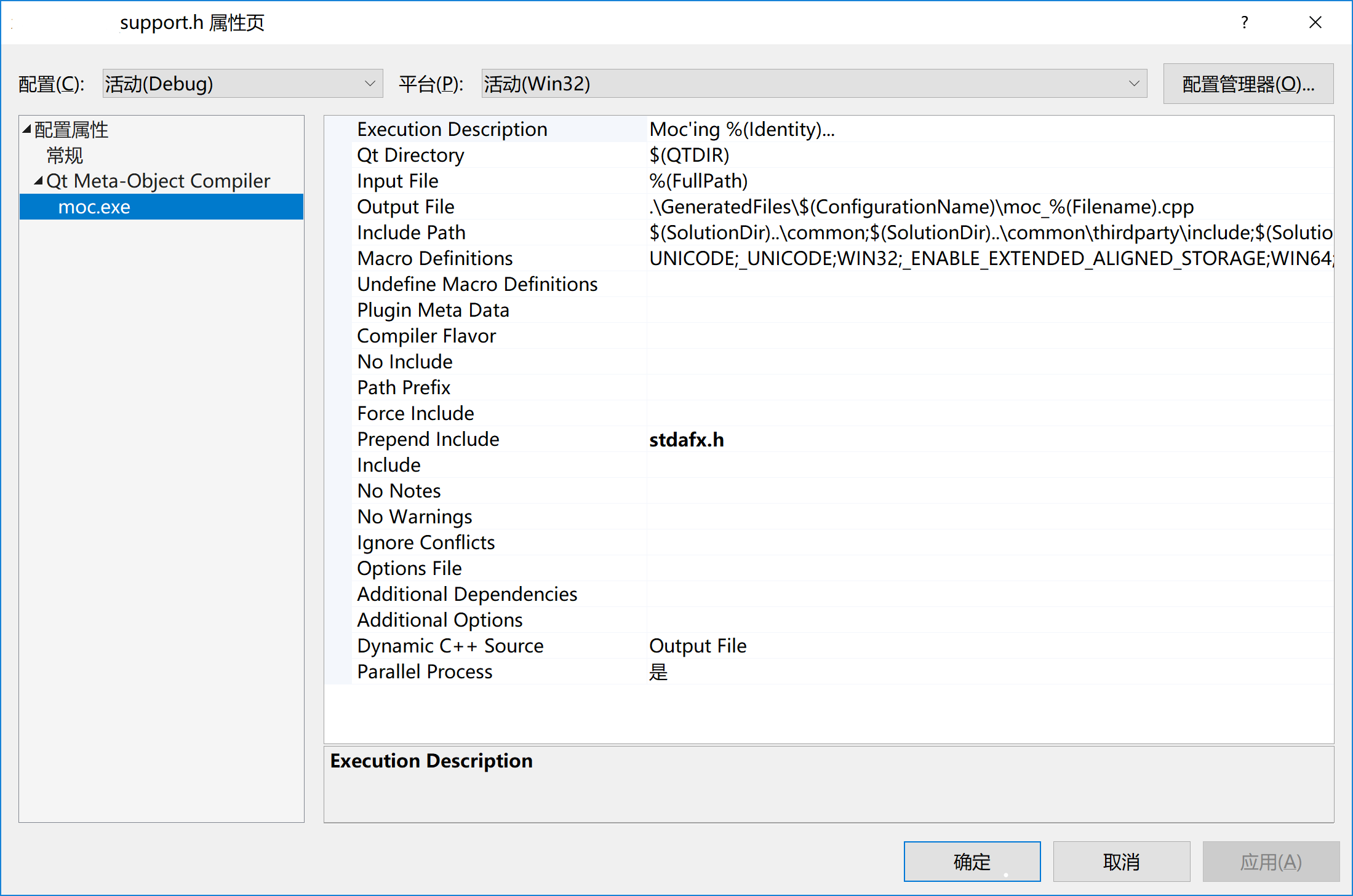The width and height of the screenshot is (1353, 896).
Task: Click the help question mark icon
Action: tap(1244, 22)
